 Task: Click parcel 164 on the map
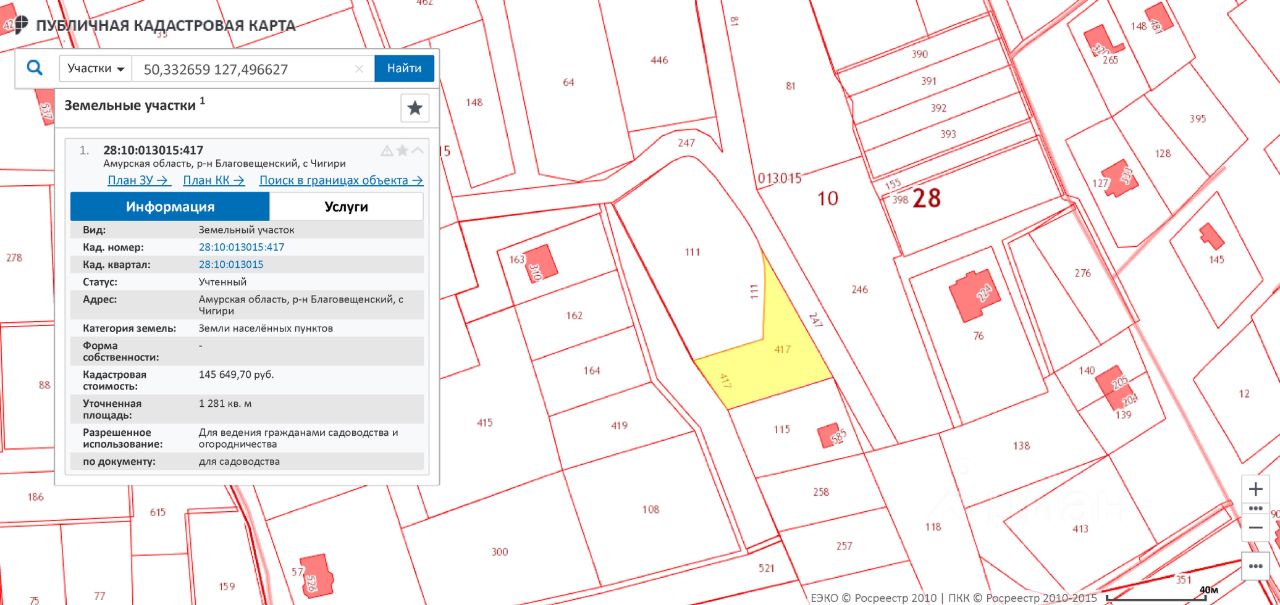(x=592, y=371)
